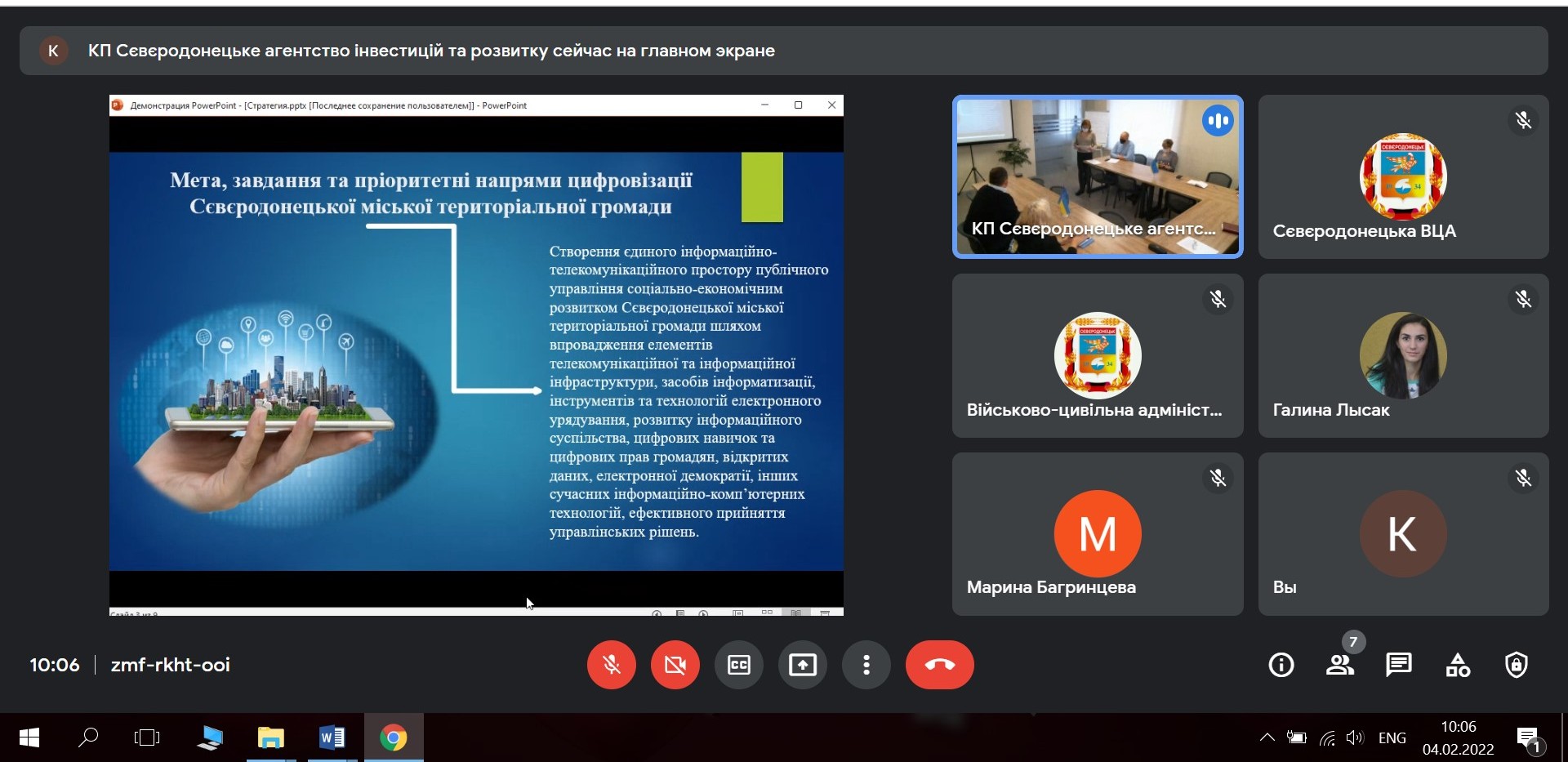Click the ENG language indicator
Image resolution: width=1568 pixels, height=762 pixels.
click(x=1392, y=737)
